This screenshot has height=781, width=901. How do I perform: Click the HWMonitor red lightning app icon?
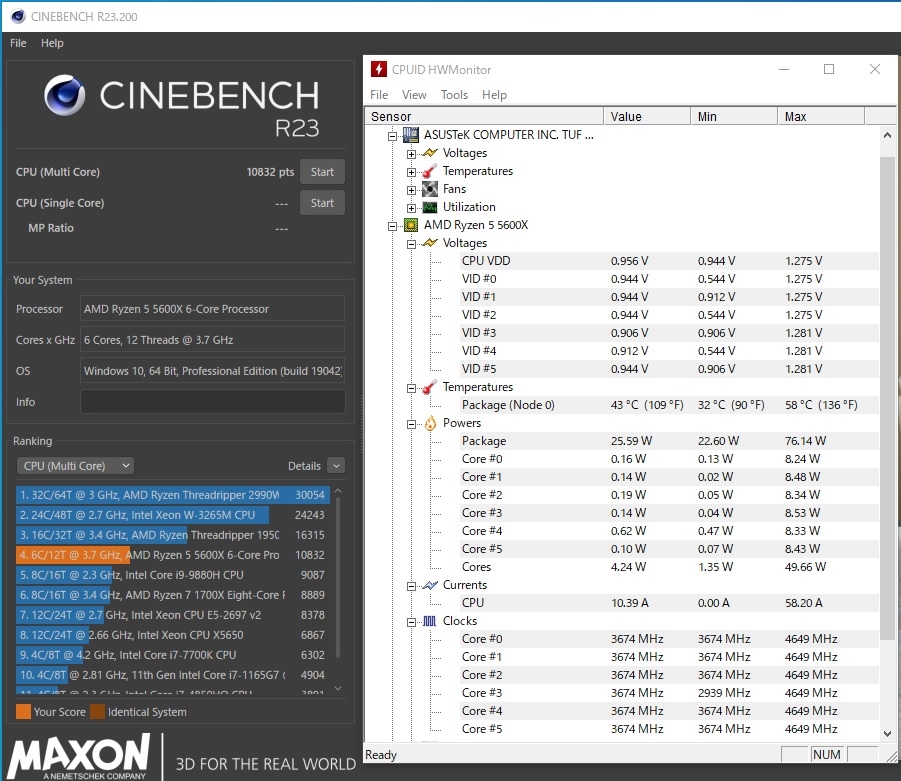(x=378, y=70)
